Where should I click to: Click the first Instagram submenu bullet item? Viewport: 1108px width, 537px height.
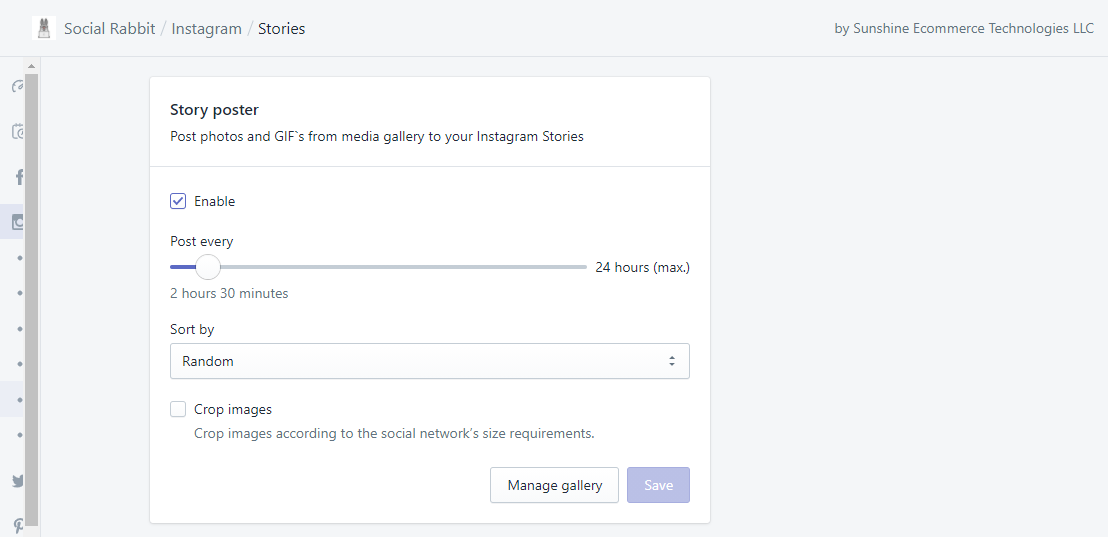19,258
